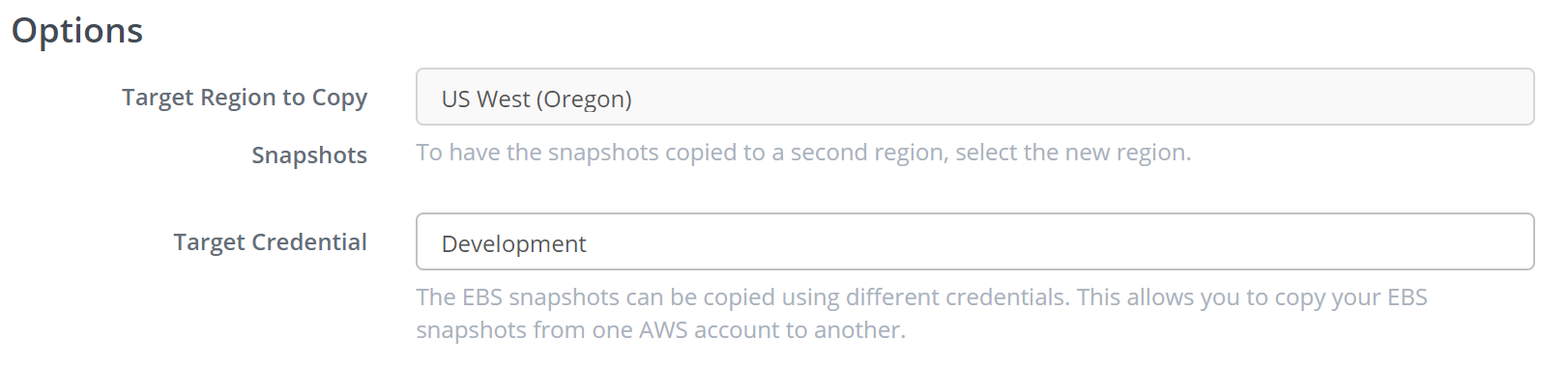Change the target credential from Development
1568x367 pixels.
point(974,241)
